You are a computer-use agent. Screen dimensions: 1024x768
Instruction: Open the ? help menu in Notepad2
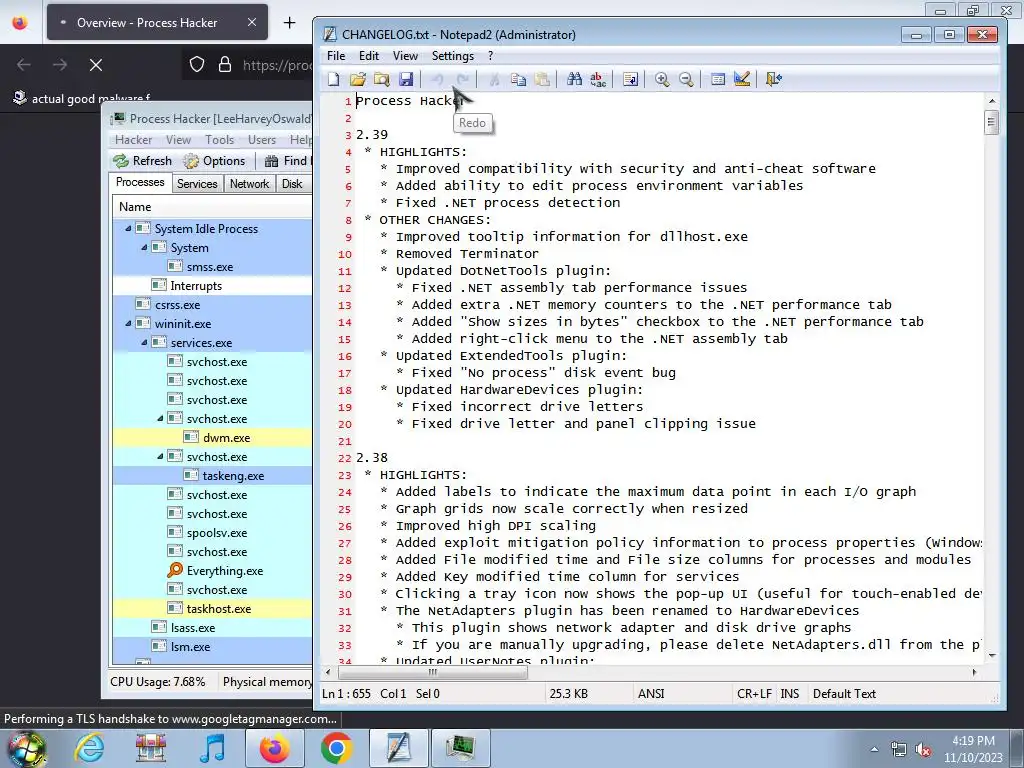(x=490, y=56)
